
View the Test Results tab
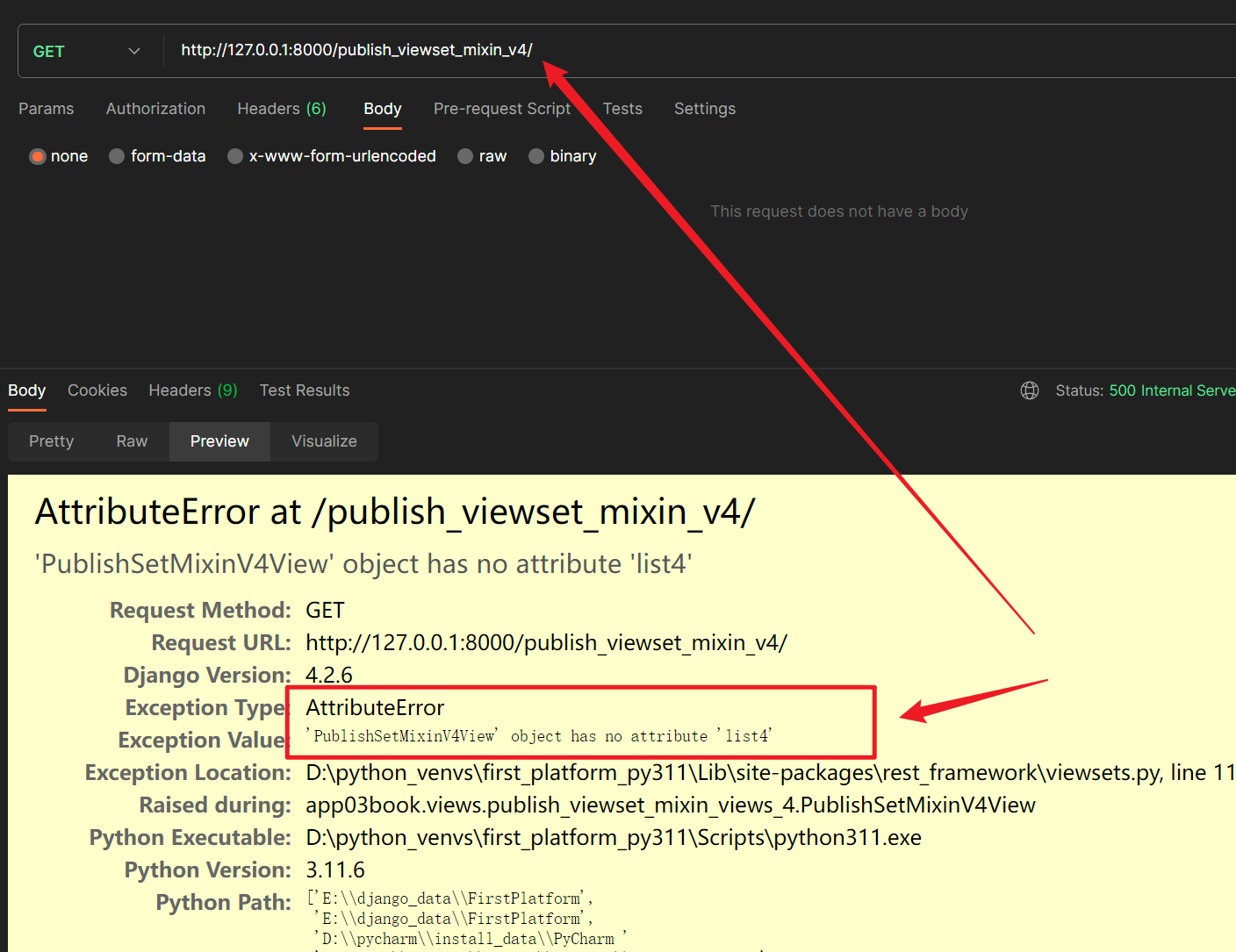(x=305, y=390)
